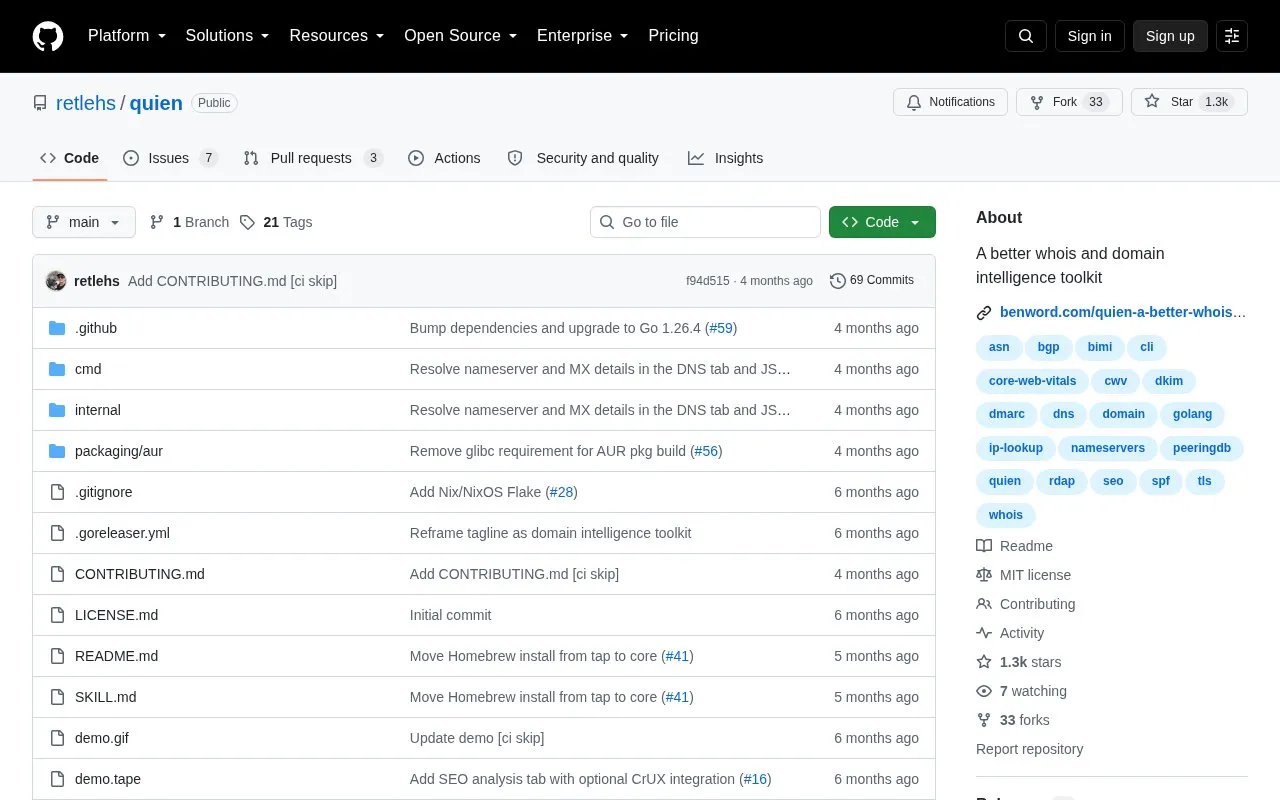Click the Notifications bell icon
This screenshot has width=1280, height=800.
[x=914, y=102]
